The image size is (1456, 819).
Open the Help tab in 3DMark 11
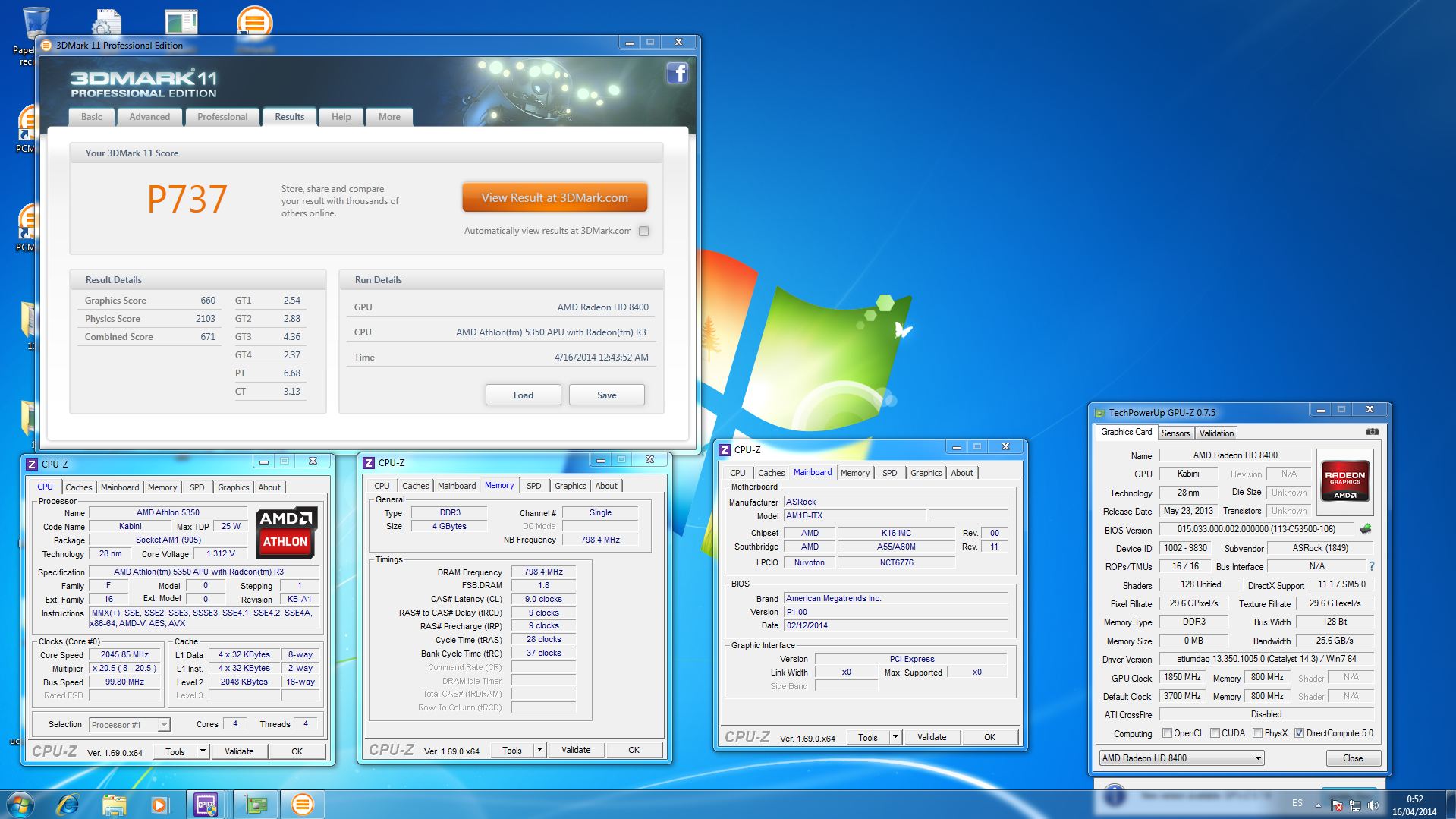pyautogui.click(x=341, y=117)
